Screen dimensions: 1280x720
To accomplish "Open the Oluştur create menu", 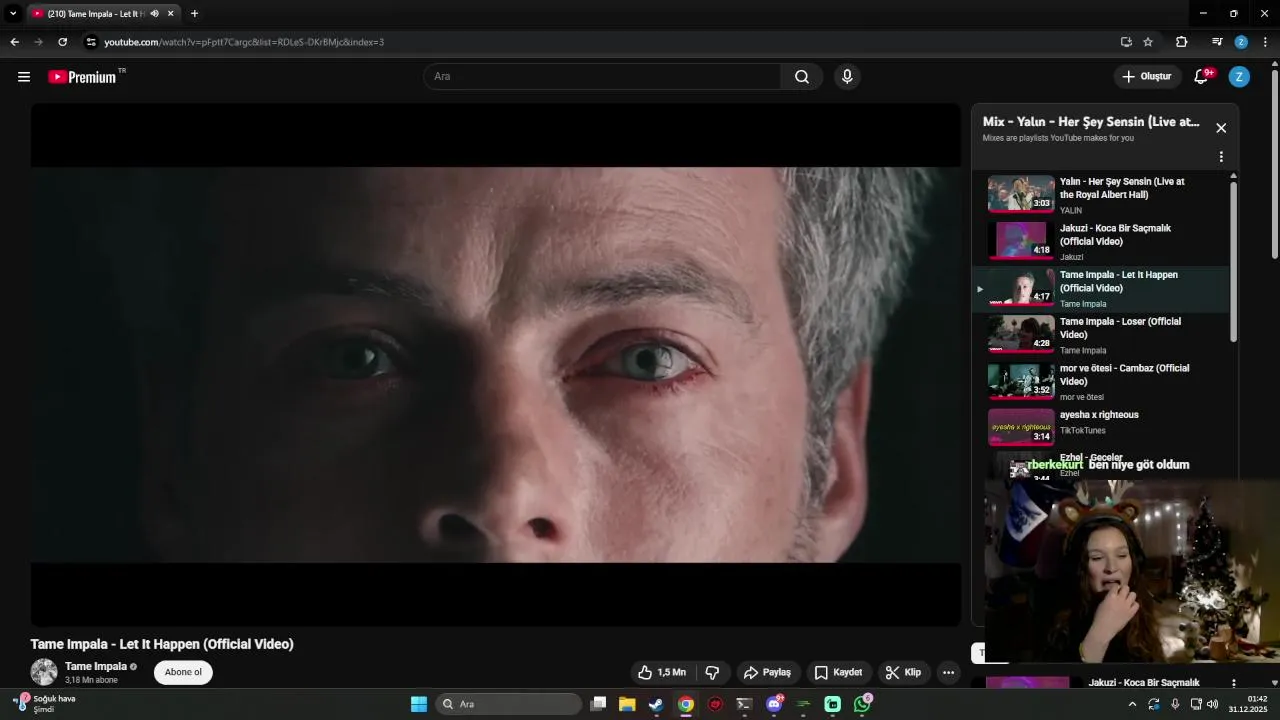I will click(1146, 77).
